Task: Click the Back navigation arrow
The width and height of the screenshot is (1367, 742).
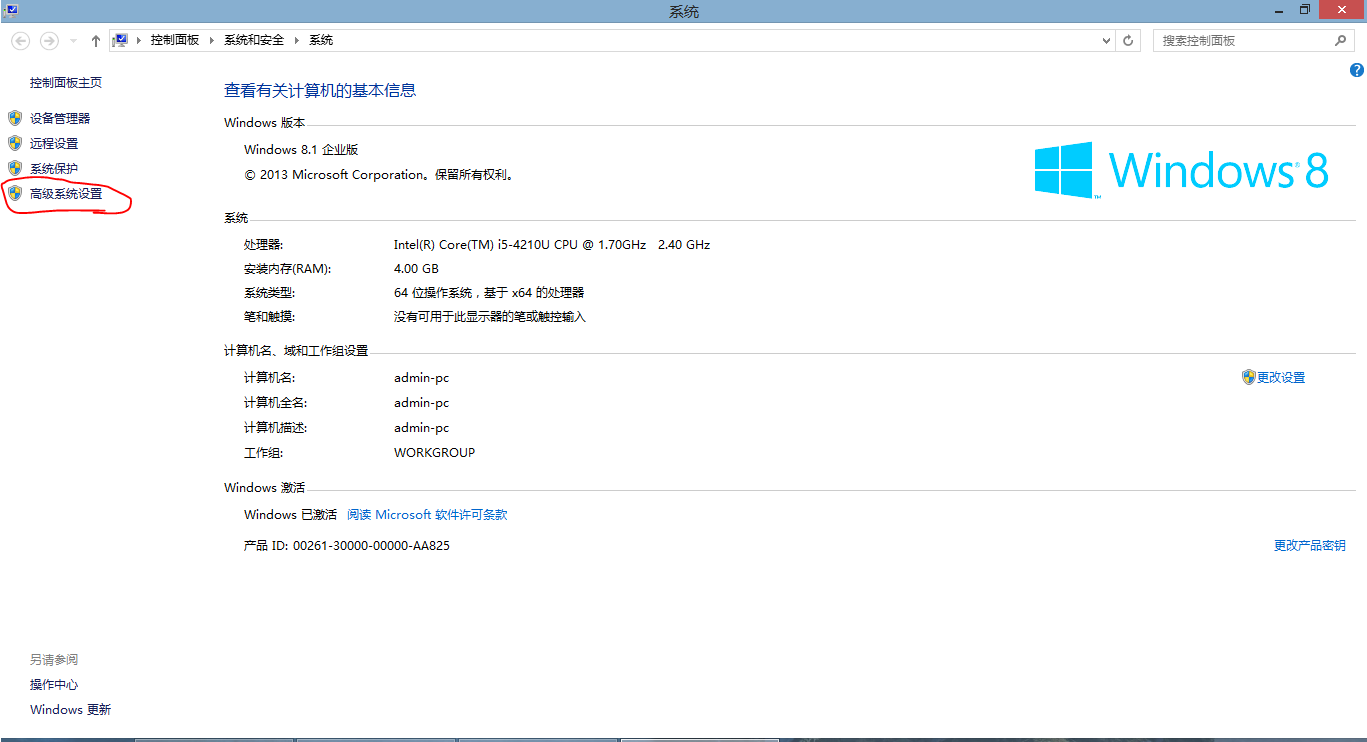Action: 21,41
